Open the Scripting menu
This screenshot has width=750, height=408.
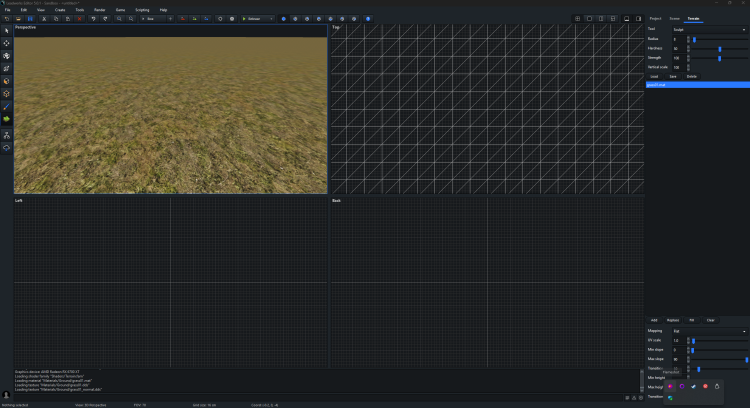(142, 9)
